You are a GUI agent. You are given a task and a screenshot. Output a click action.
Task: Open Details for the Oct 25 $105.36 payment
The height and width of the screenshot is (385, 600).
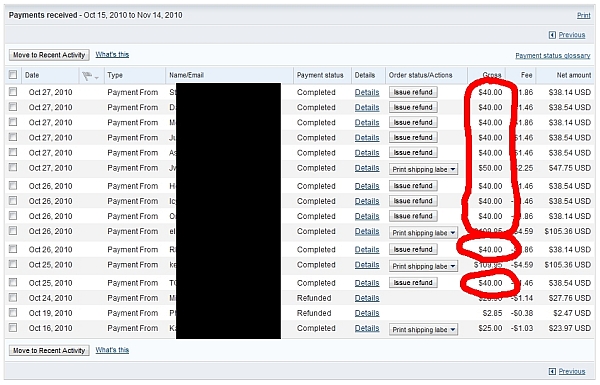pos(367,265)
